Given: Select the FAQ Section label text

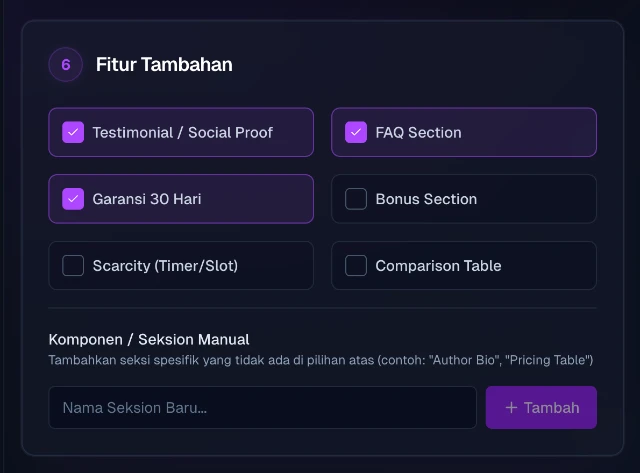Looking at the screenshot, I should (418, 132).
